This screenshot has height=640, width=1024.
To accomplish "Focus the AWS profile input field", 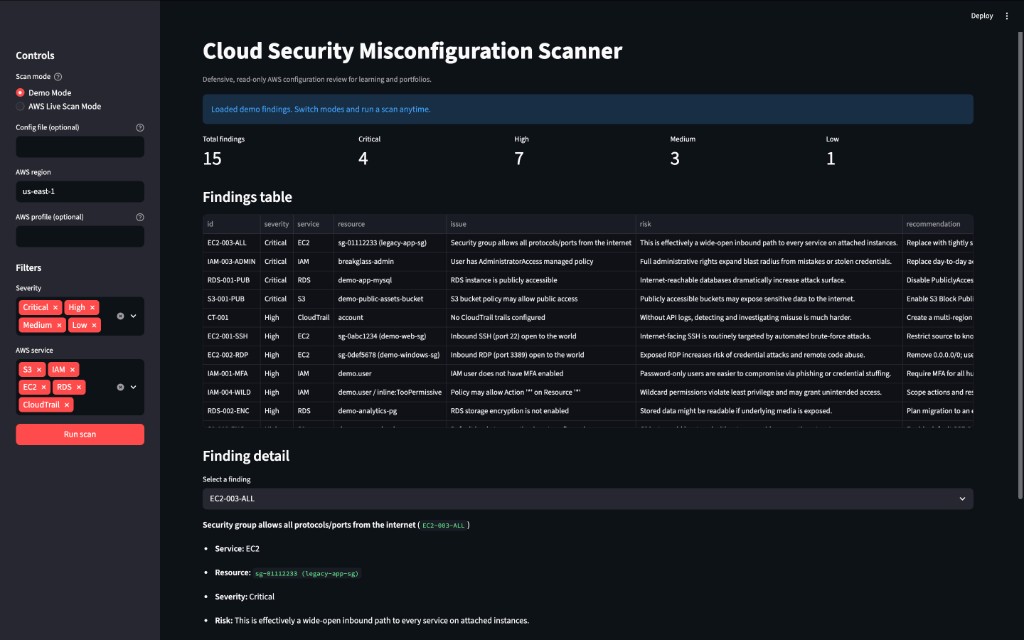I will tap(80, 236).
